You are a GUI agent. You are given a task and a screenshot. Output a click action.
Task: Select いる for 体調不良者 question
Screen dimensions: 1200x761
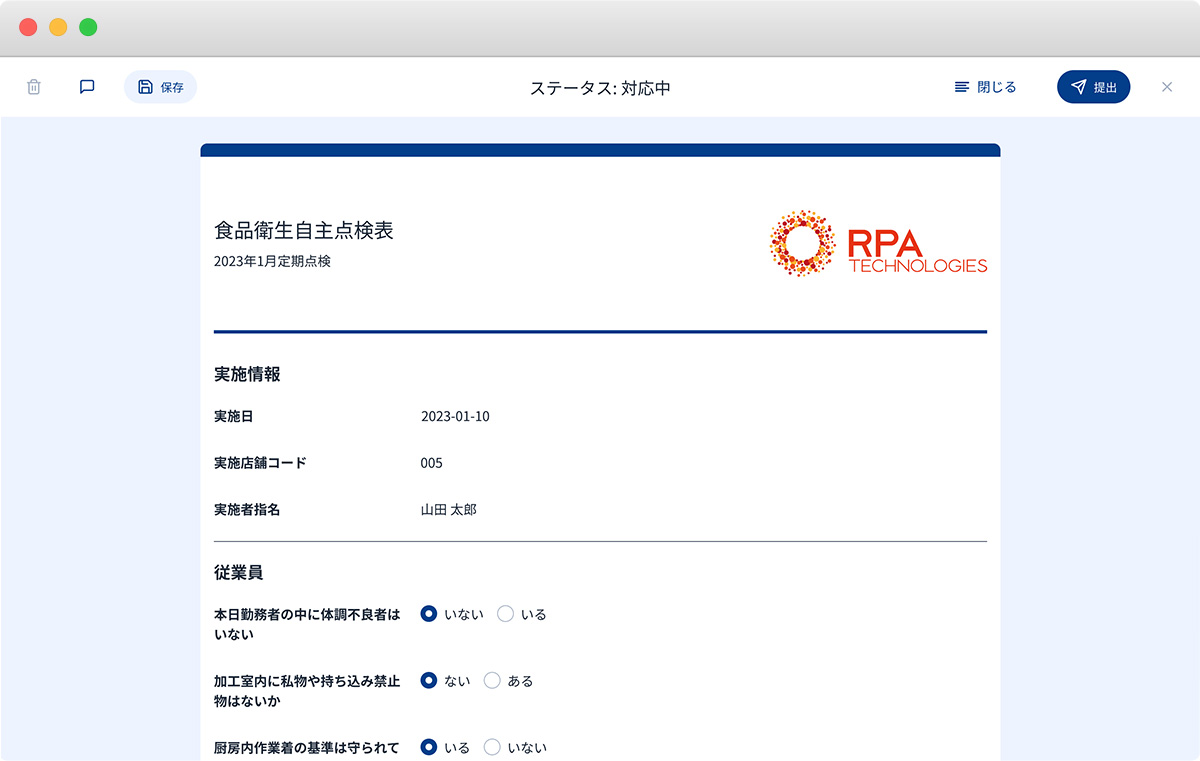tap(506, 614)
